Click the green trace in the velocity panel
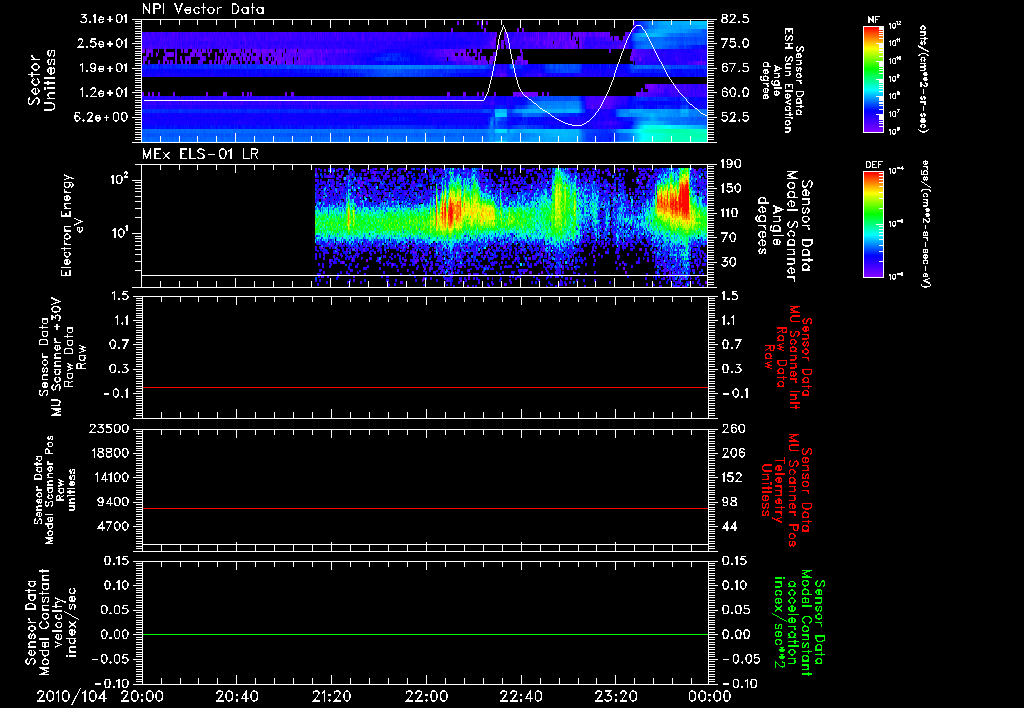The image size is (1024, 708). [x=425, y=634]
